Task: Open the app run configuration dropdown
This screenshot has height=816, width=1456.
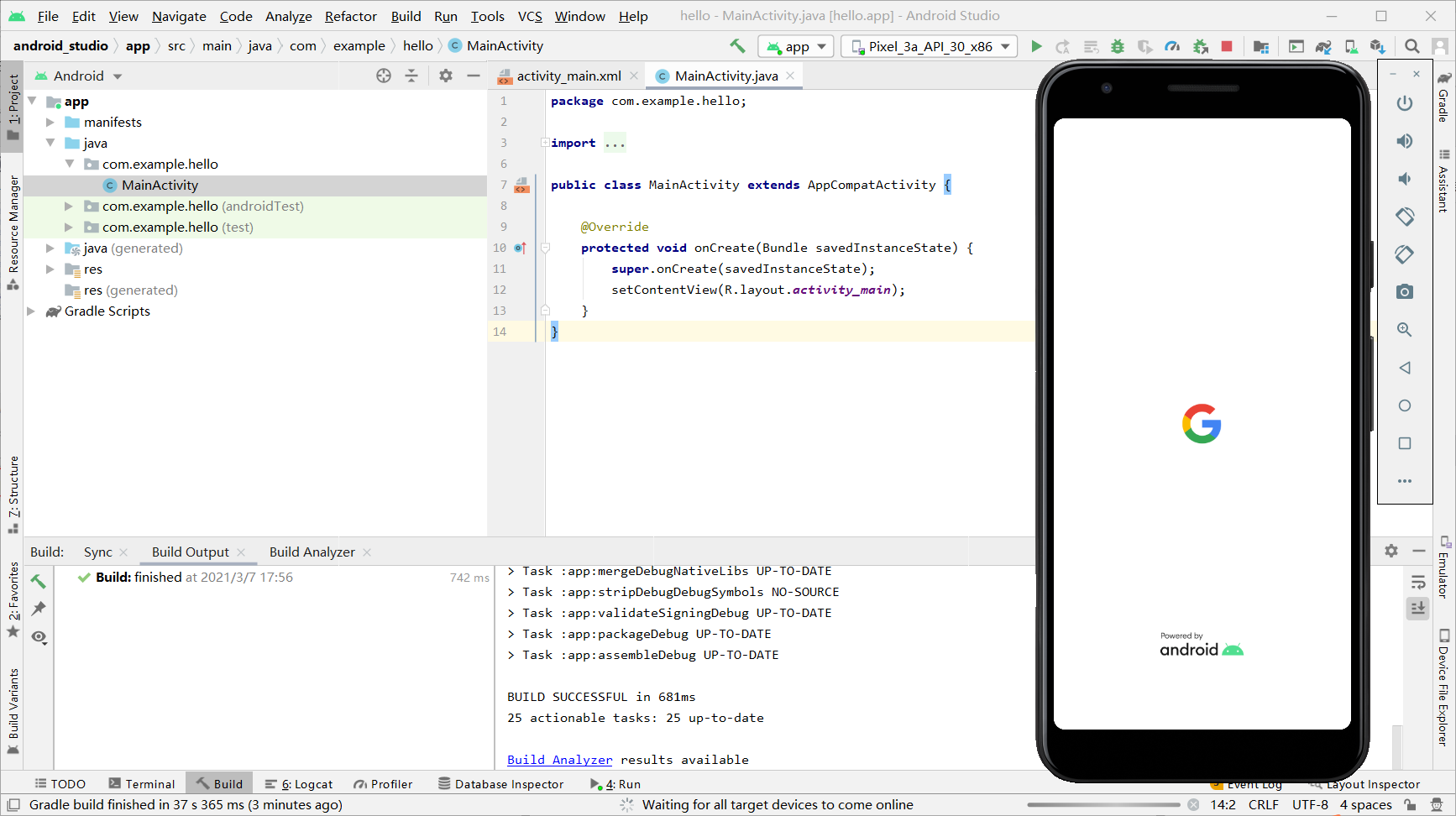Action: point(795,46)
